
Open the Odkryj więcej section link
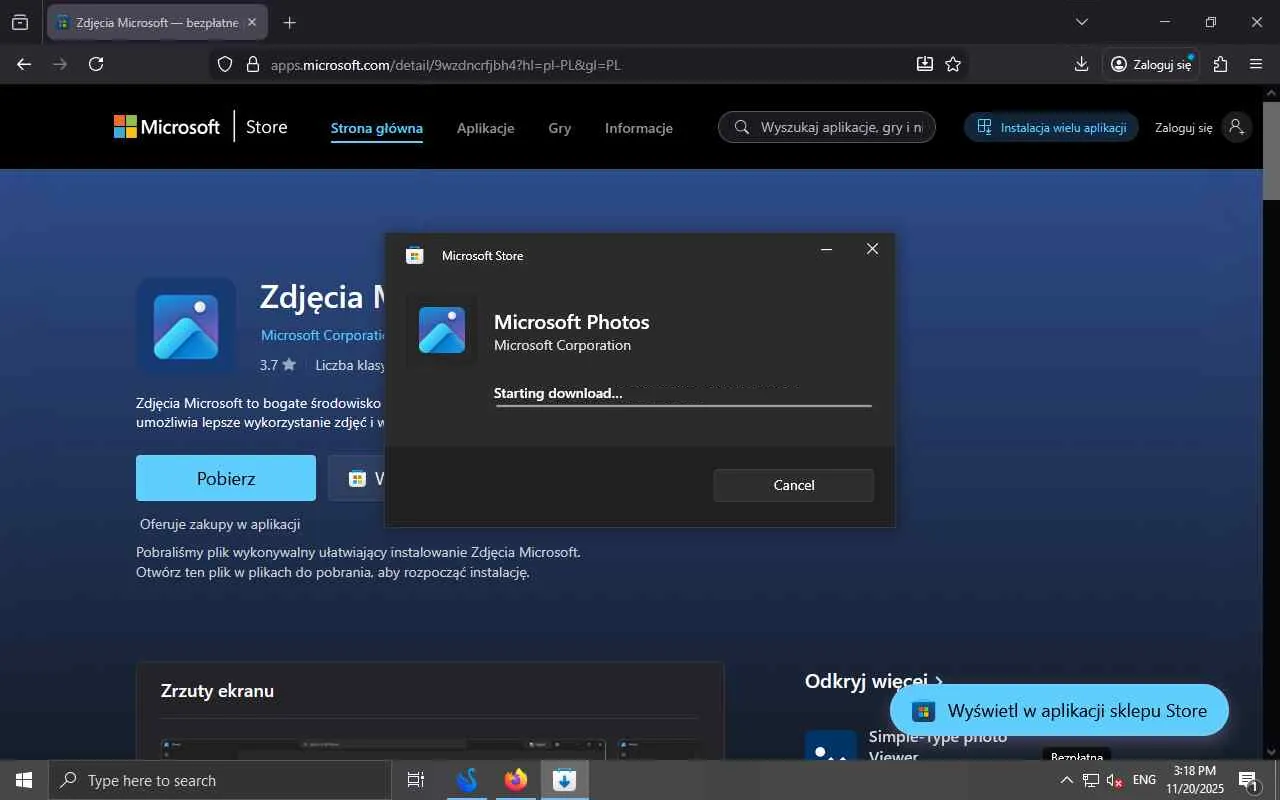click(874, 682)
